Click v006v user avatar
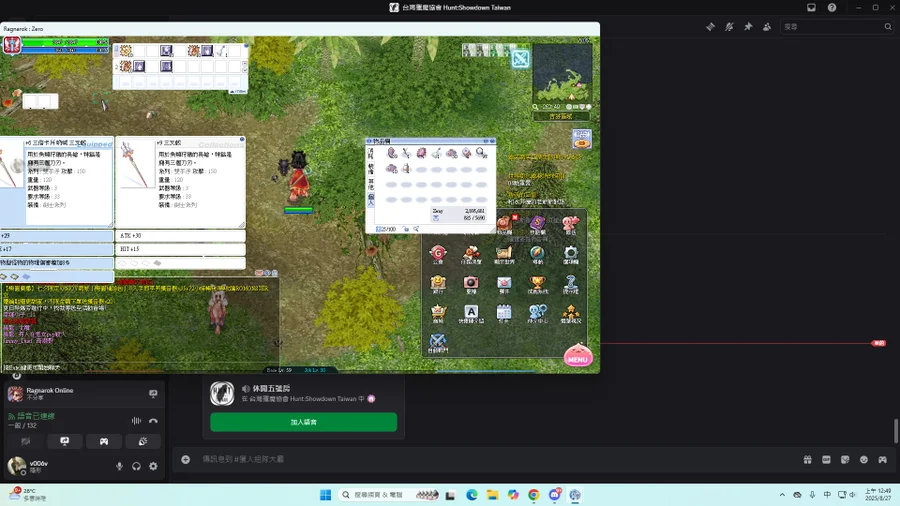The height and width of the screenshot is (506, 900). 16,466
